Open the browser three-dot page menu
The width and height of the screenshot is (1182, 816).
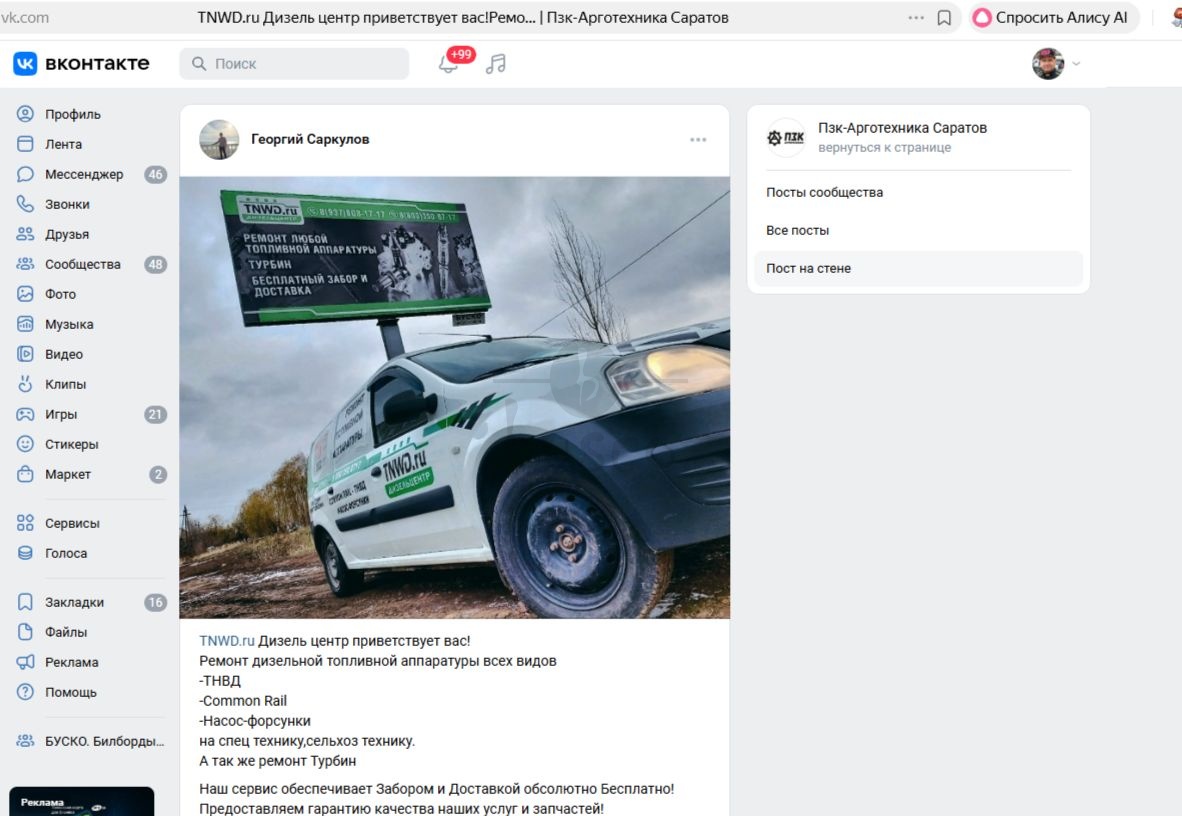pyautogui.click(x=916, y=17)
